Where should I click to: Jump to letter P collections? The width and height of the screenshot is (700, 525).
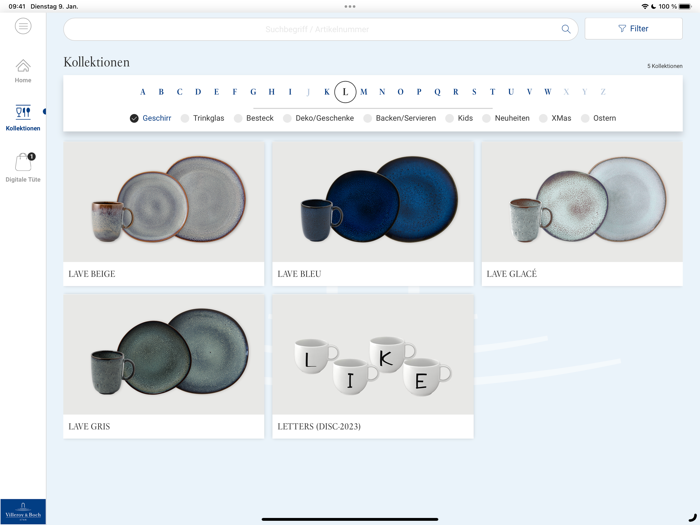419,92
